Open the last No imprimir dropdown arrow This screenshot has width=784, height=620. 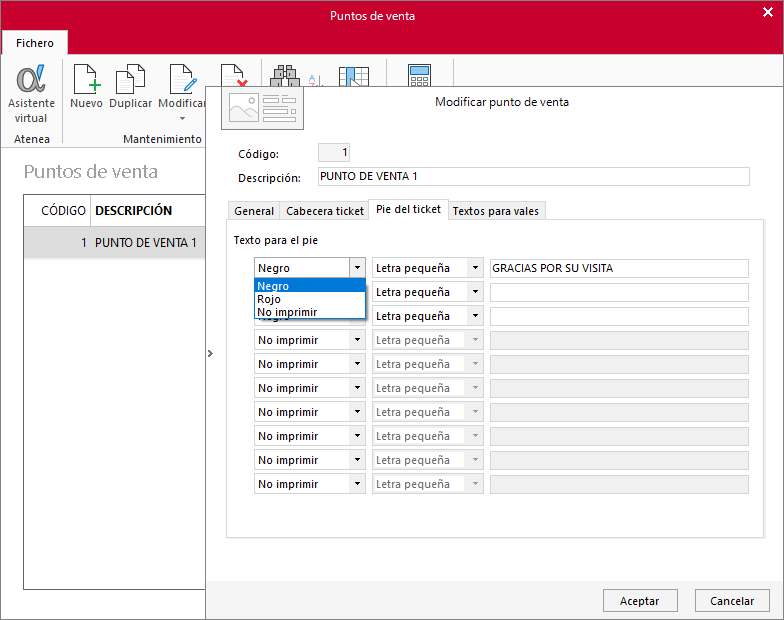357,484
